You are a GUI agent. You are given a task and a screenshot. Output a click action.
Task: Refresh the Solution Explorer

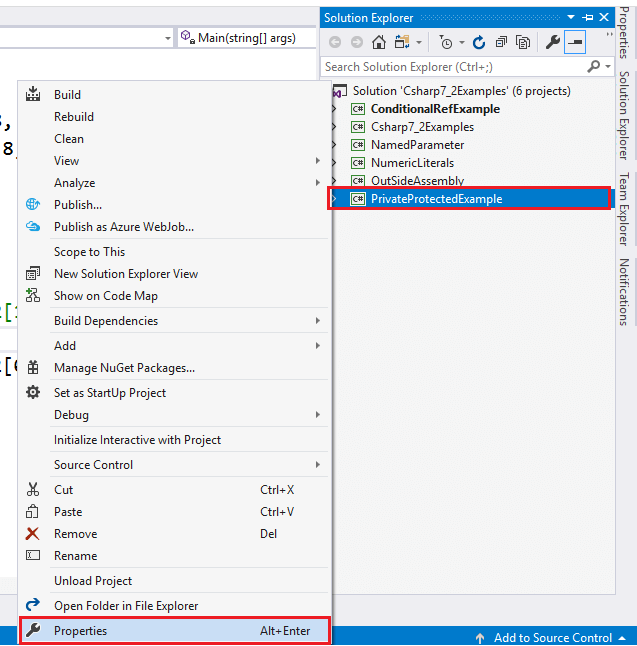tap(478, 42)
